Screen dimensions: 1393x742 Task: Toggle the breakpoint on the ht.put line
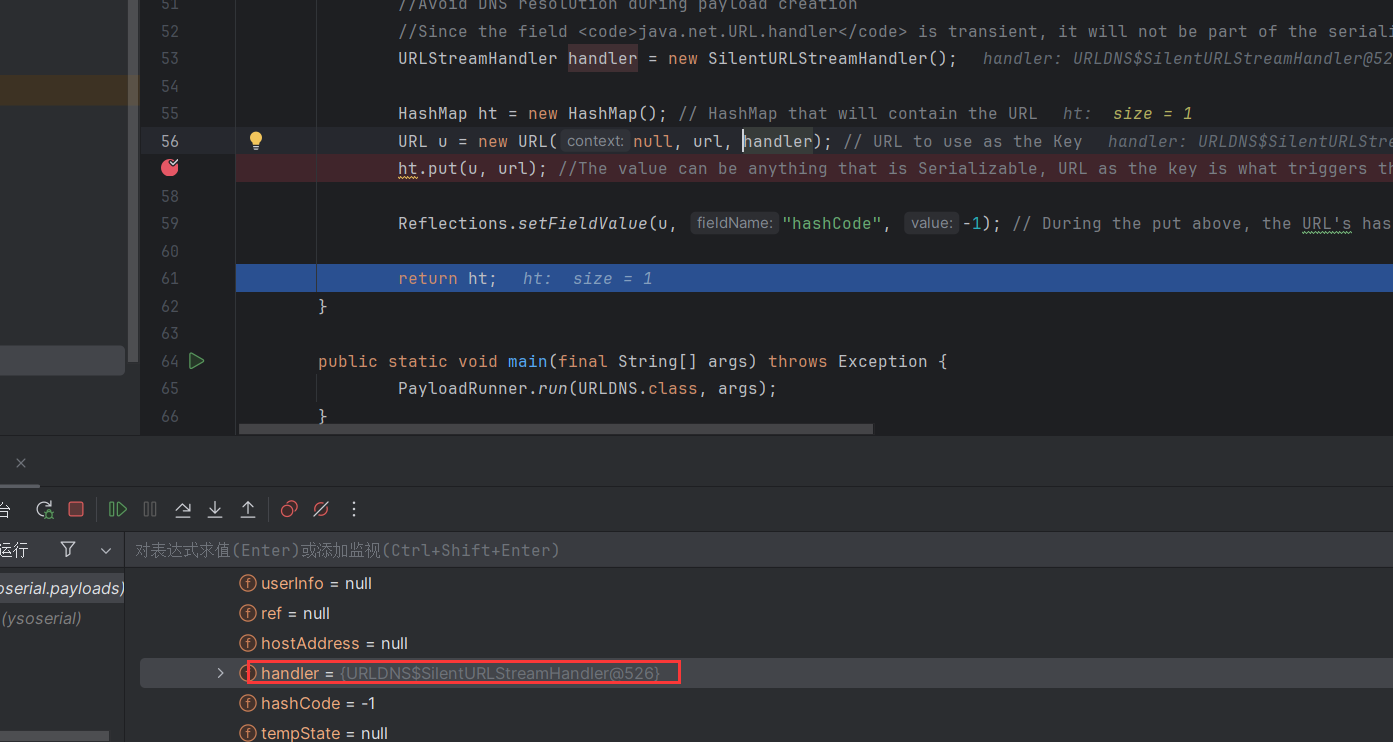[170, 167]
